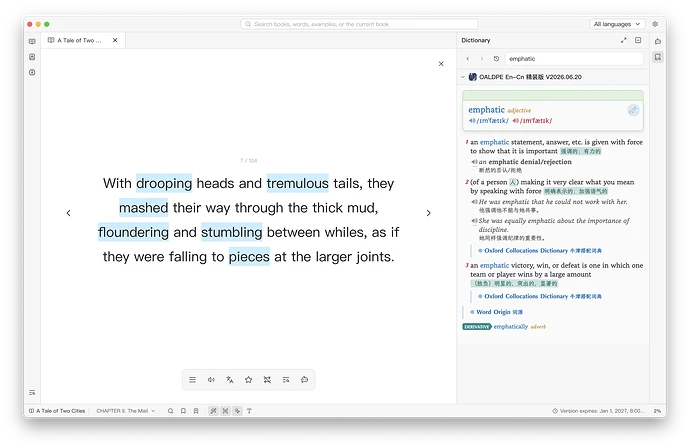Go to the next sentence arrow
This screenshot has width=690, height=448.
pos(429,213)
